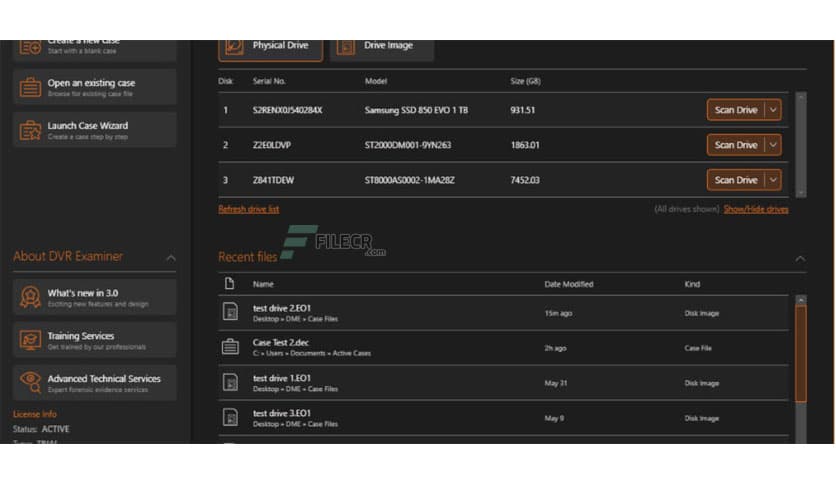
Task: Open Scan Drive dropdown for ST8000AS0002 drive
Action: coord(773,180)
